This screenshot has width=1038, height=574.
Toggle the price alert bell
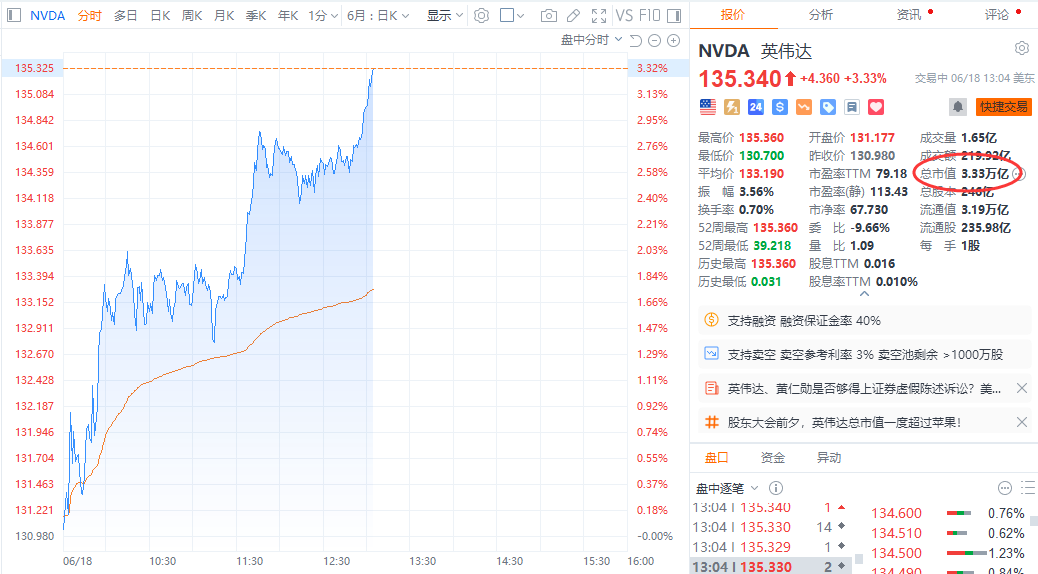tap(958, 106)
